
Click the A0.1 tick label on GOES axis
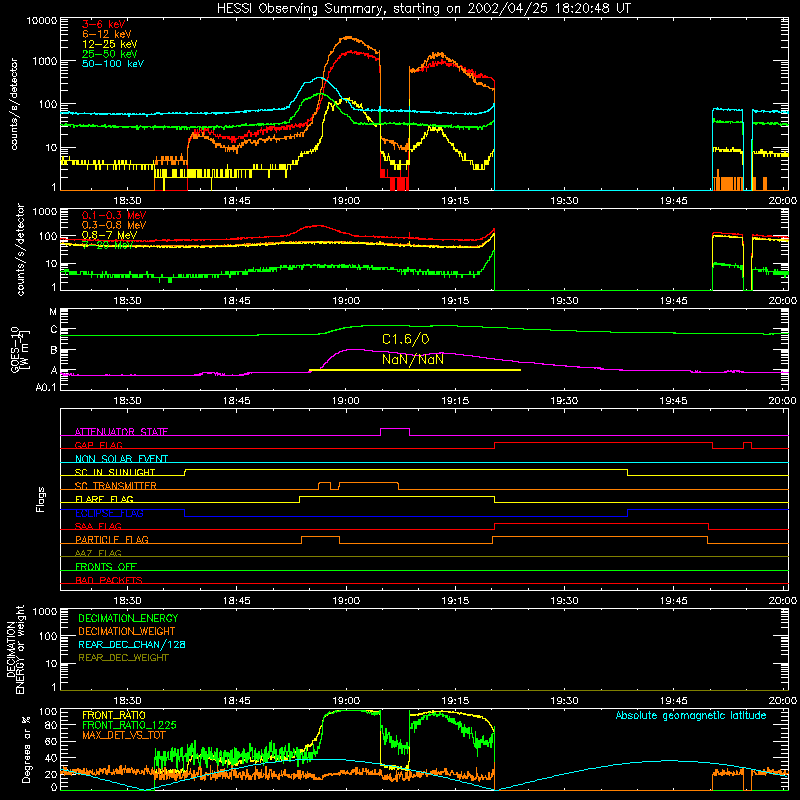[x=46, y=388]
